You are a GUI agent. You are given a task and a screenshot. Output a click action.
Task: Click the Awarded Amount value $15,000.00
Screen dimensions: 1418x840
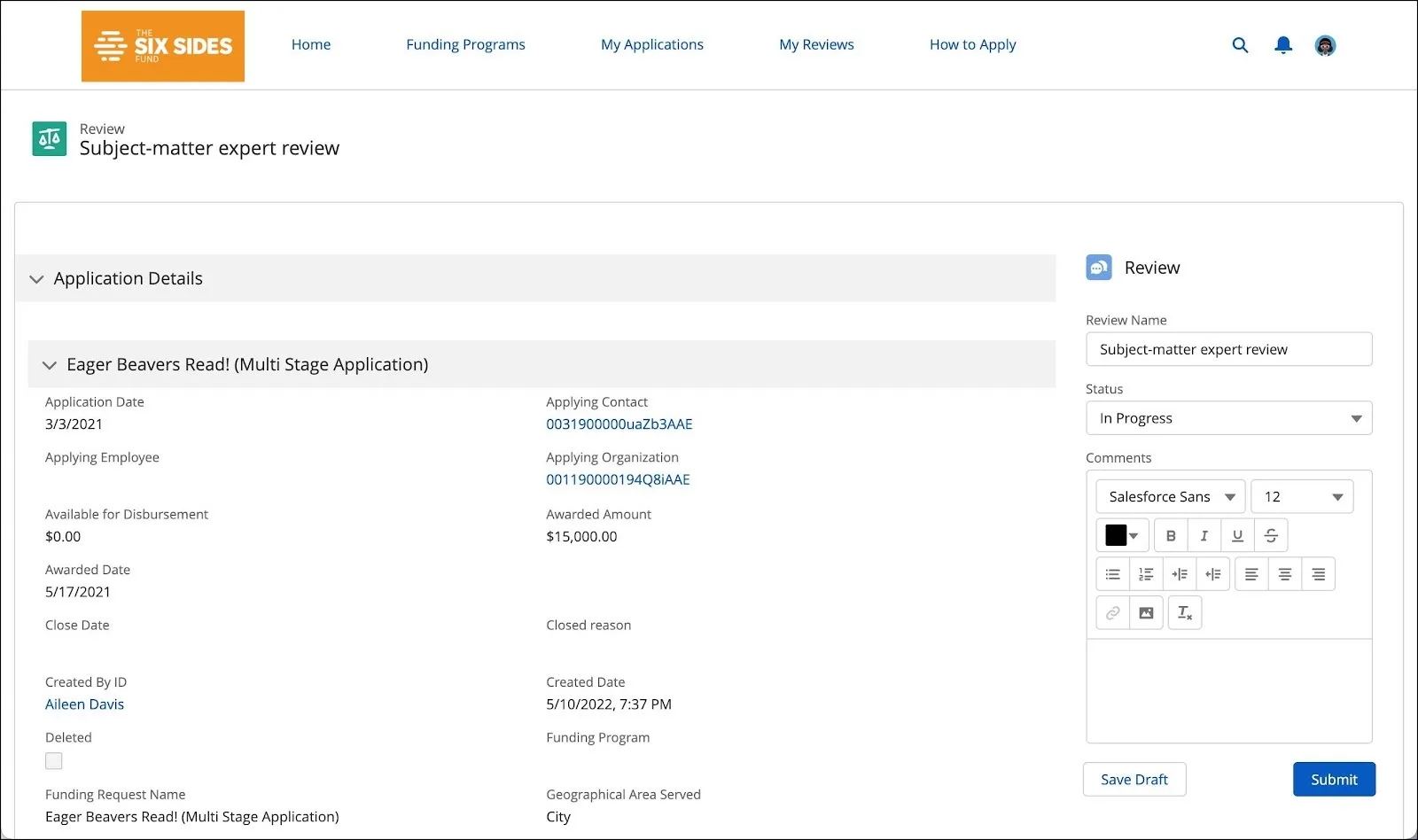tap(581, 536)
